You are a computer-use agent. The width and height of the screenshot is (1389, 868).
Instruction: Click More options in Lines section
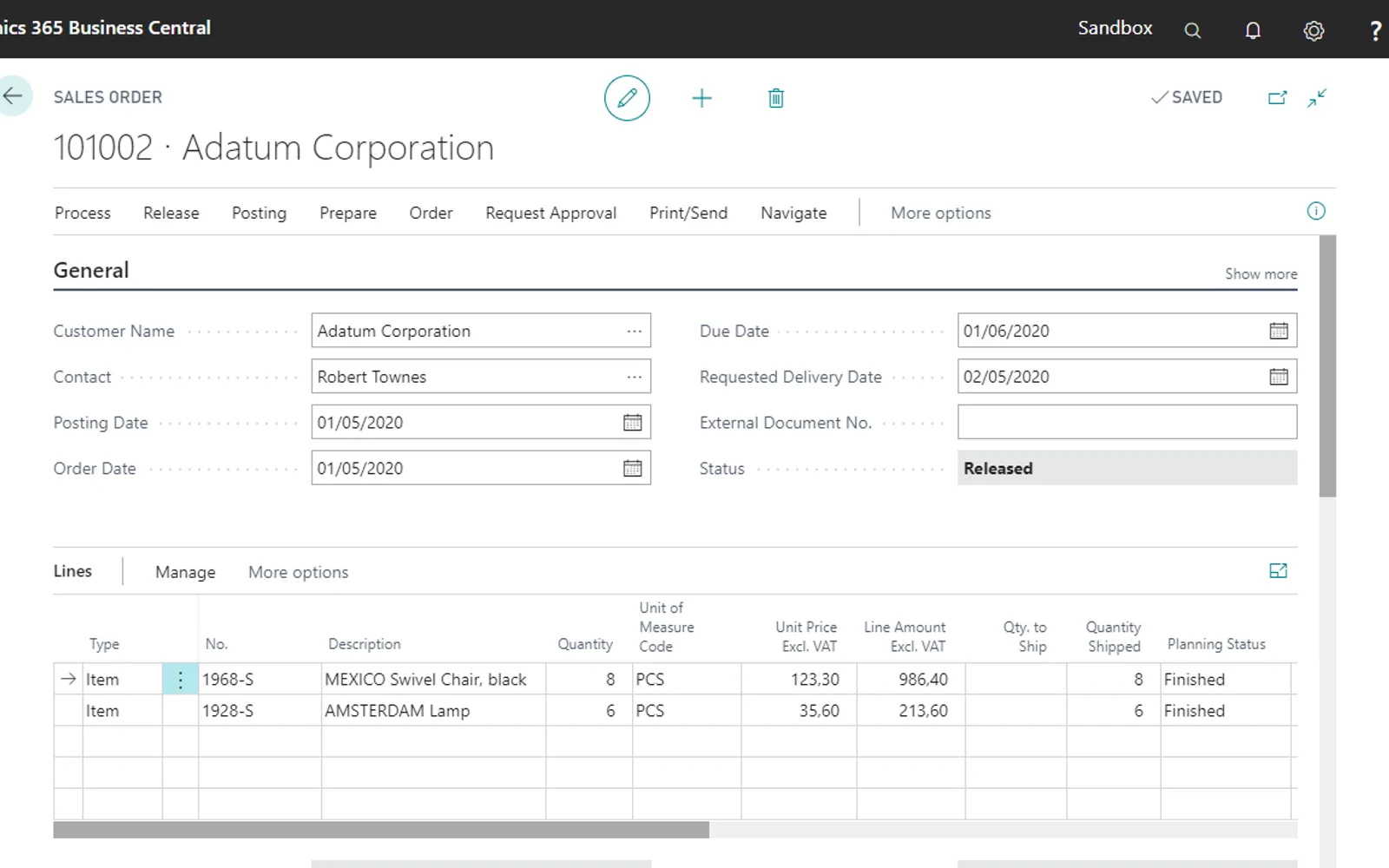pos(299,572)
